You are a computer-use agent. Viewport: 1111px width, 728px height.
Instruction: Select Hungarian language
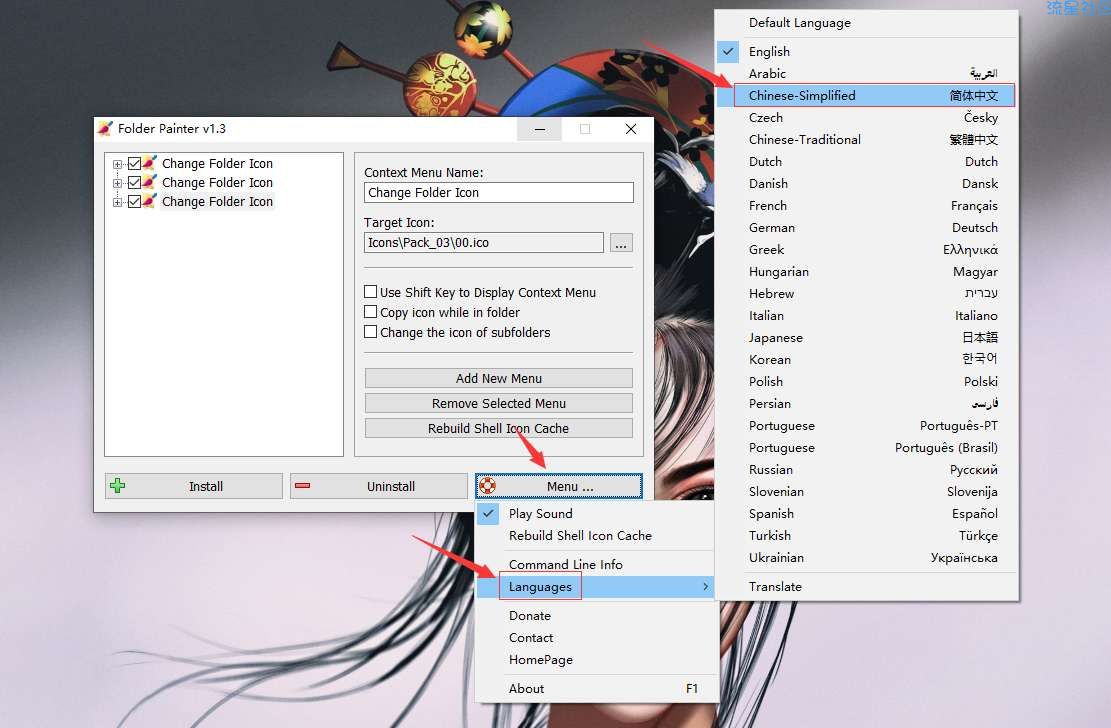(867, 271)
